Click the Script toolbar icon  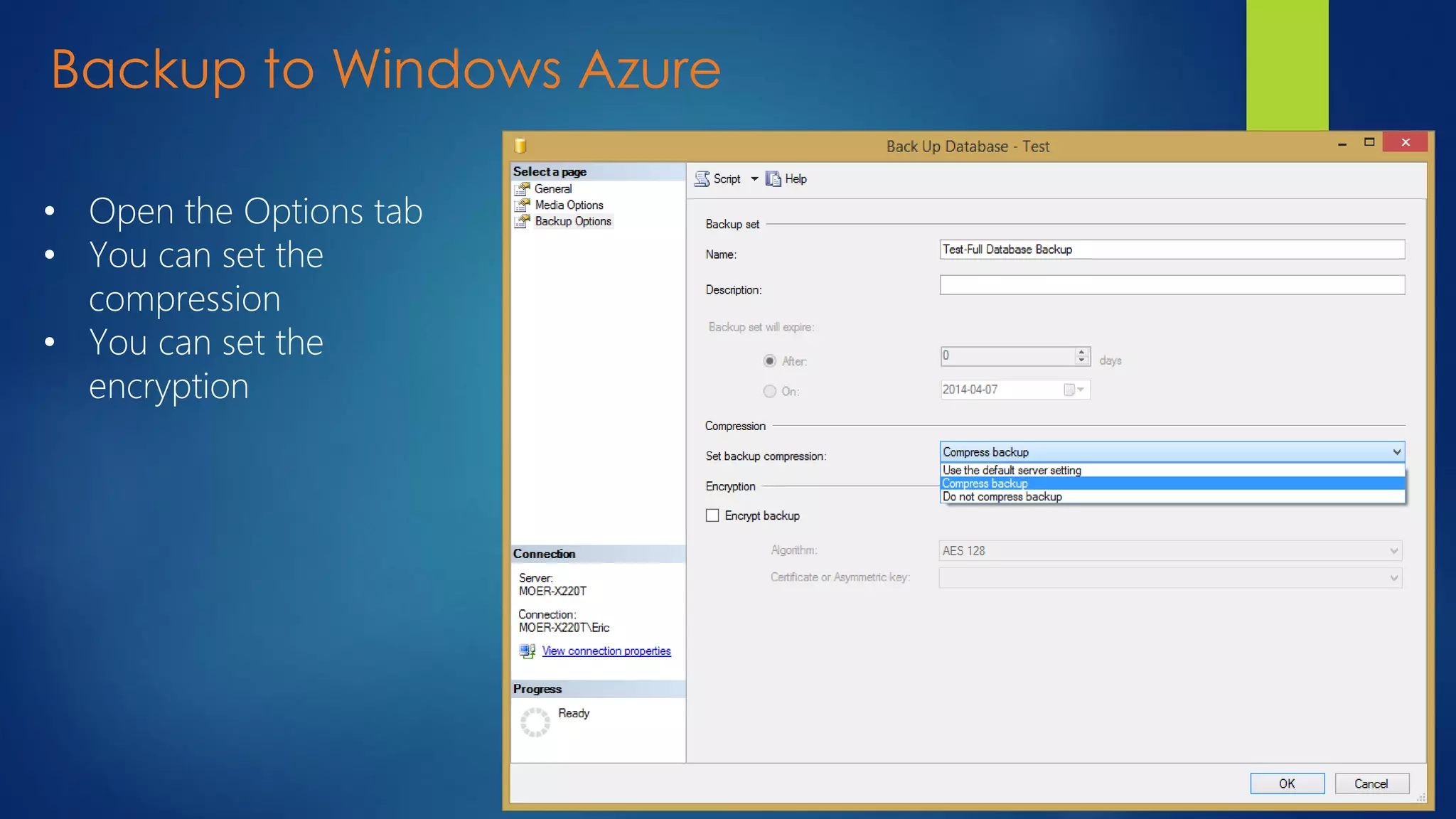pos(702,179)
